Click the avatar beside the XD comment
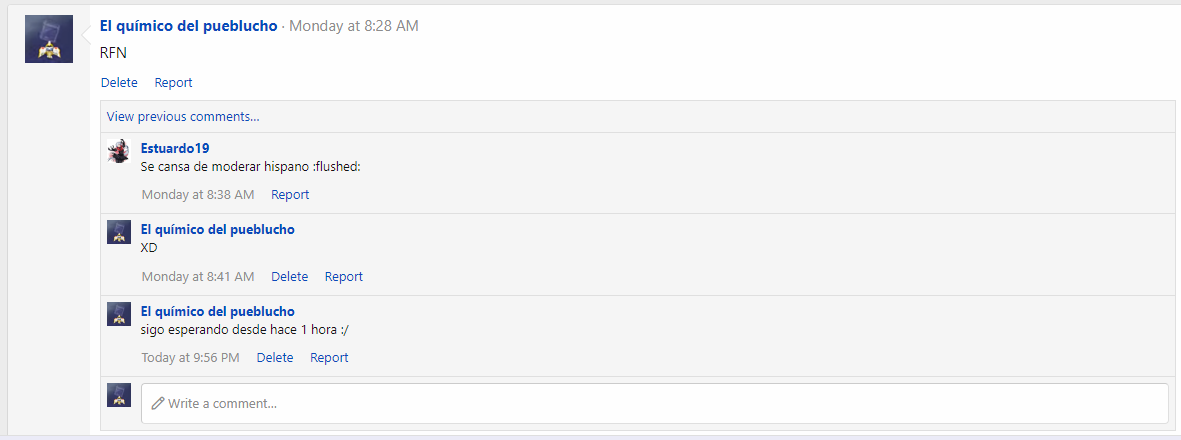The image size is (1181, 440). click(119, 232)
